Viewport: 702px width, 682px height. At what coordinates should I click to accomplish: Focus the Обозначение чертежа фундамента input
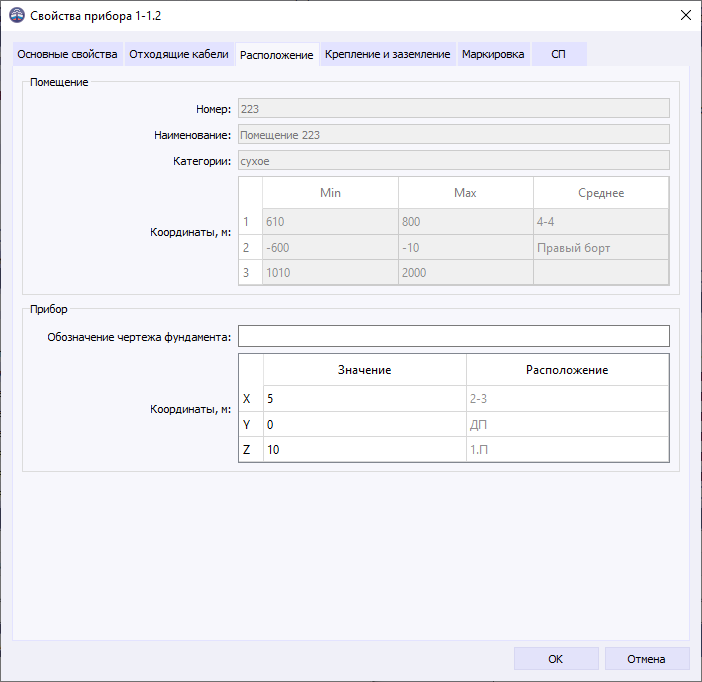[x=454, y=336]
